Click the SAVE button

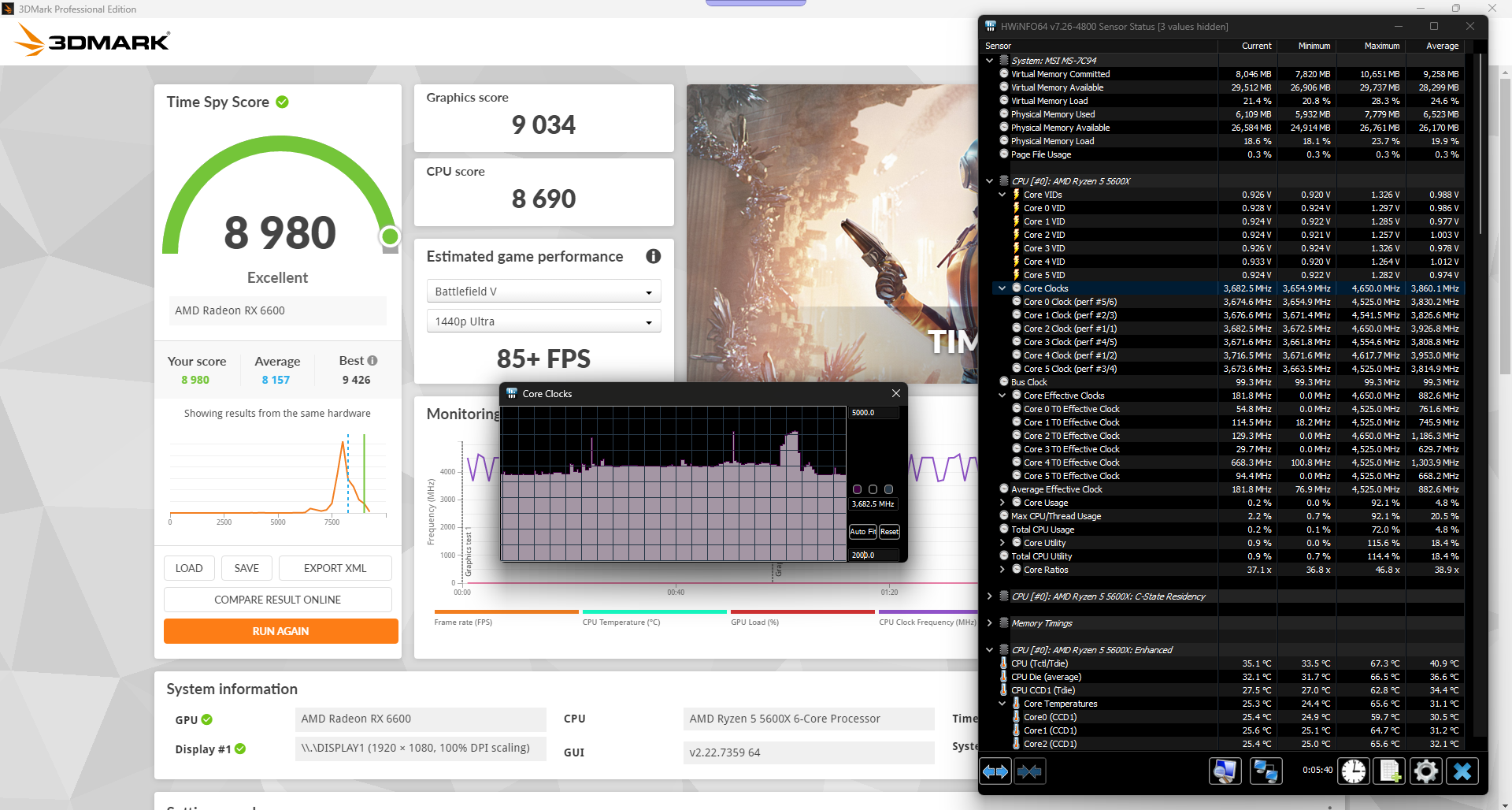click(x=246, y=568)
